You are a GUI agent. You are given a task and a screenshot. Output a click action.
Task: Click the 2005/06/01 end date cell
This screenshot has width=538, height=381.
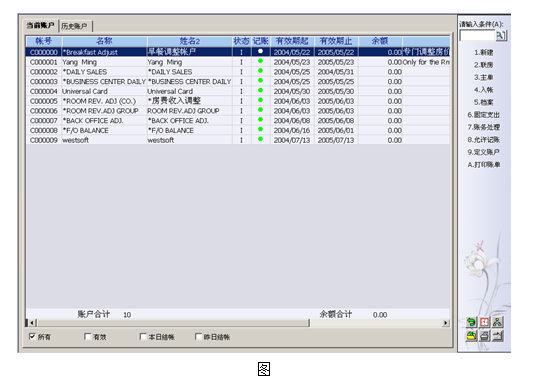[336, 130]
